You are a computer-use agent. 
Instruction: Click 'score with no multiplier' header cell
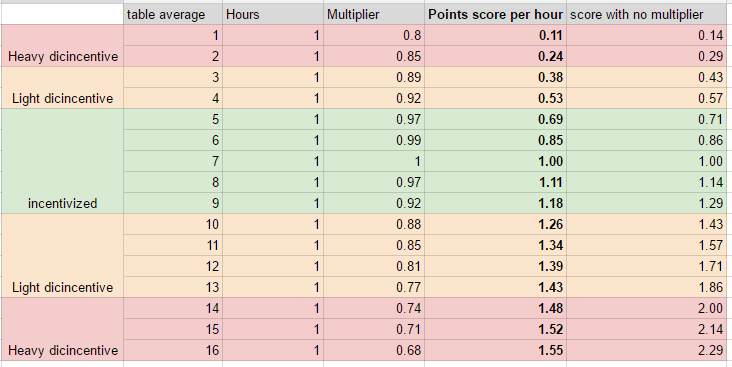(x=649, y=14)
